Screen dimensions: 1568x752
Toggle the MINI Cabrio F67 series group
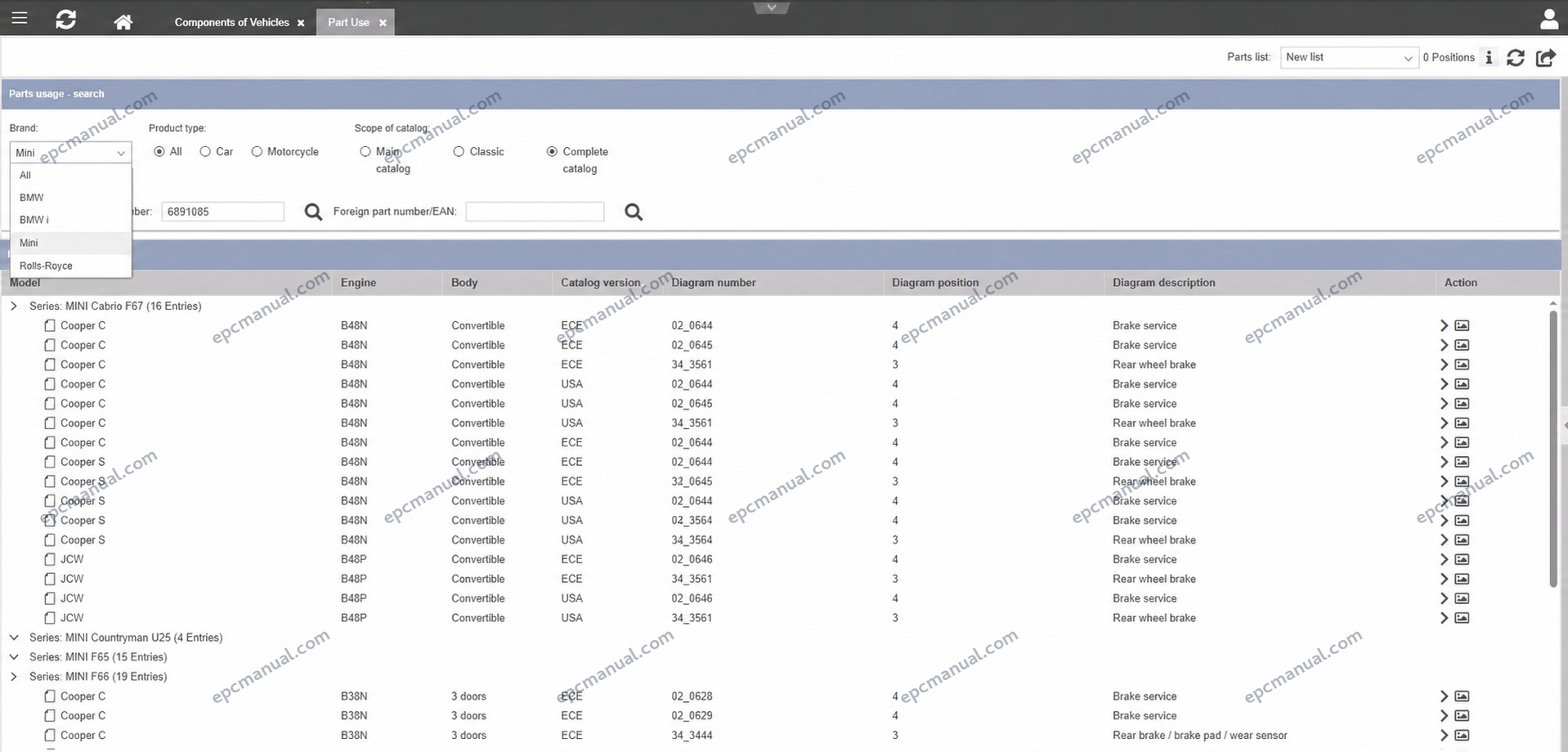tap(14, 307)
